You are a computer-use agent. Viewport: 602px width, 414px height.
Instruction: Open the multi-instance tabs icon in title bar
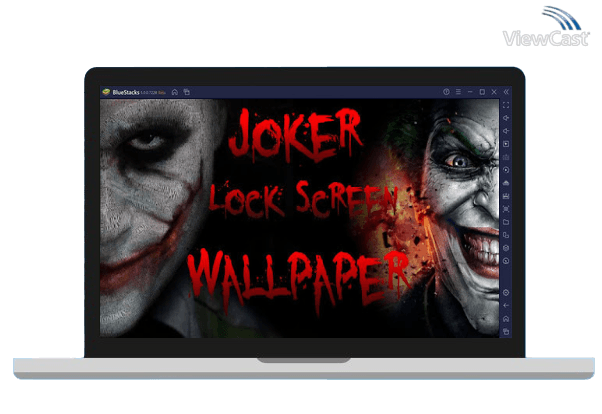[x=187, y=92]
